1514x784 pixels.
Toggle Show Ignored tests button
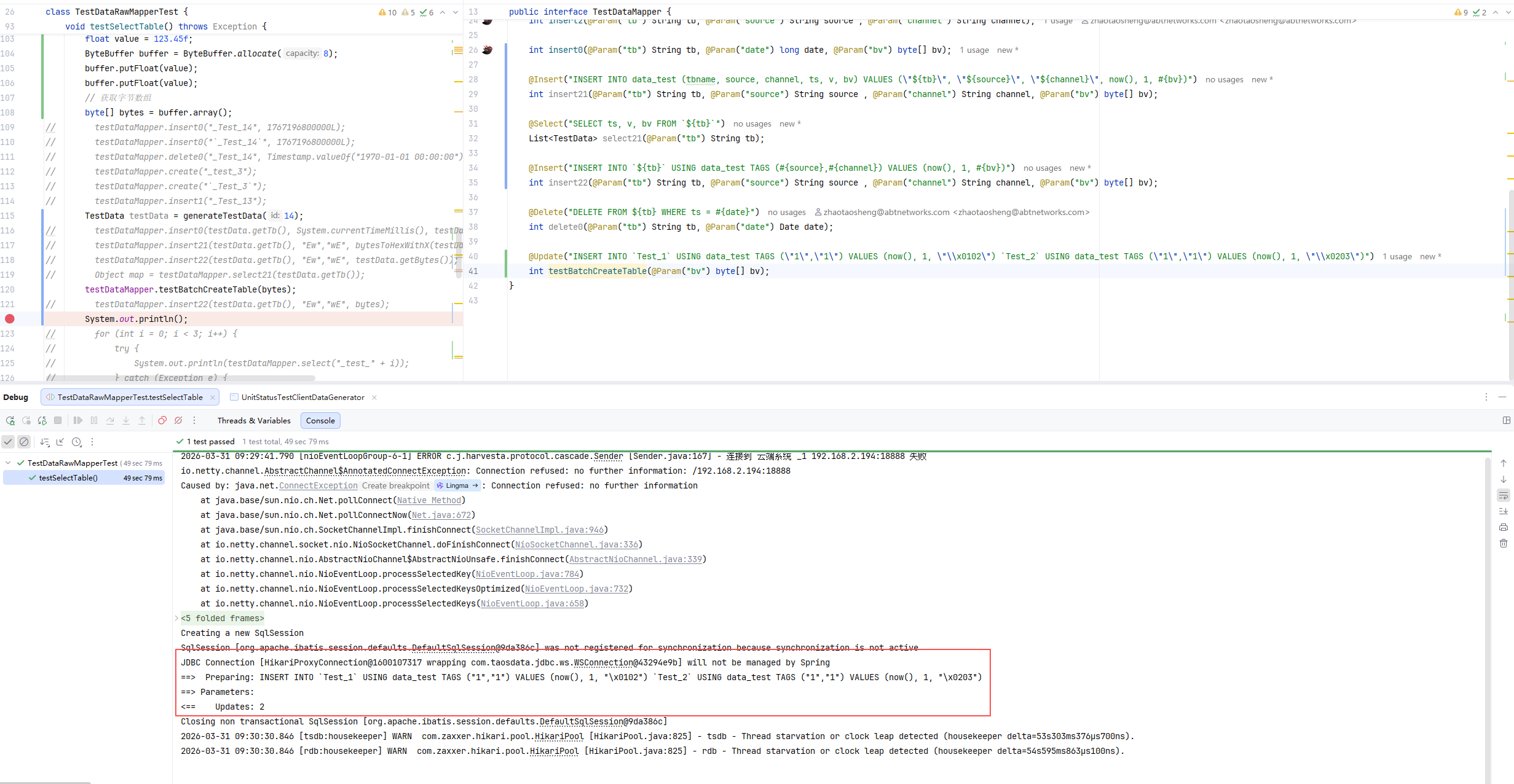click(x=24, y=442)
